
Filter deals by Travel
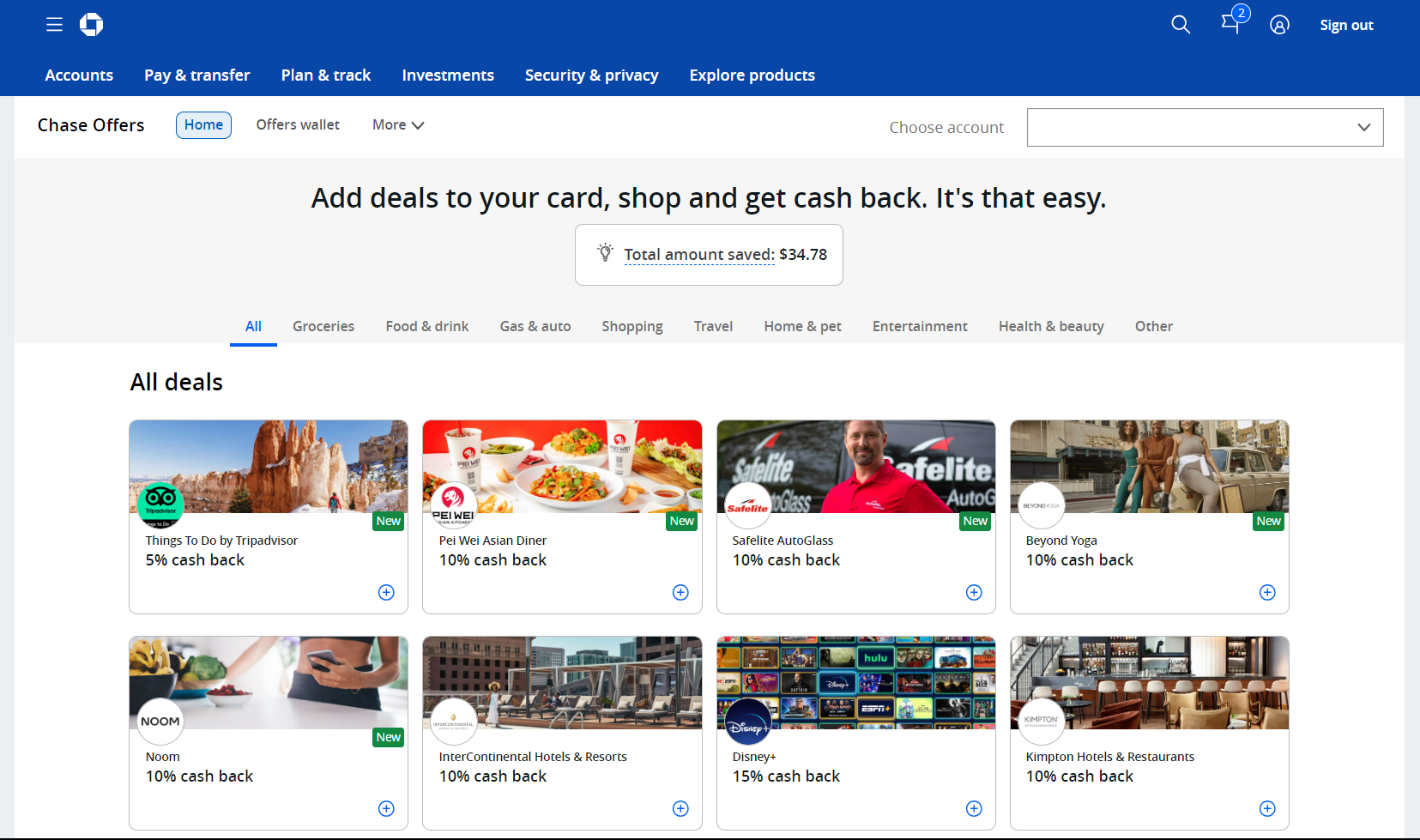[713, 326]
